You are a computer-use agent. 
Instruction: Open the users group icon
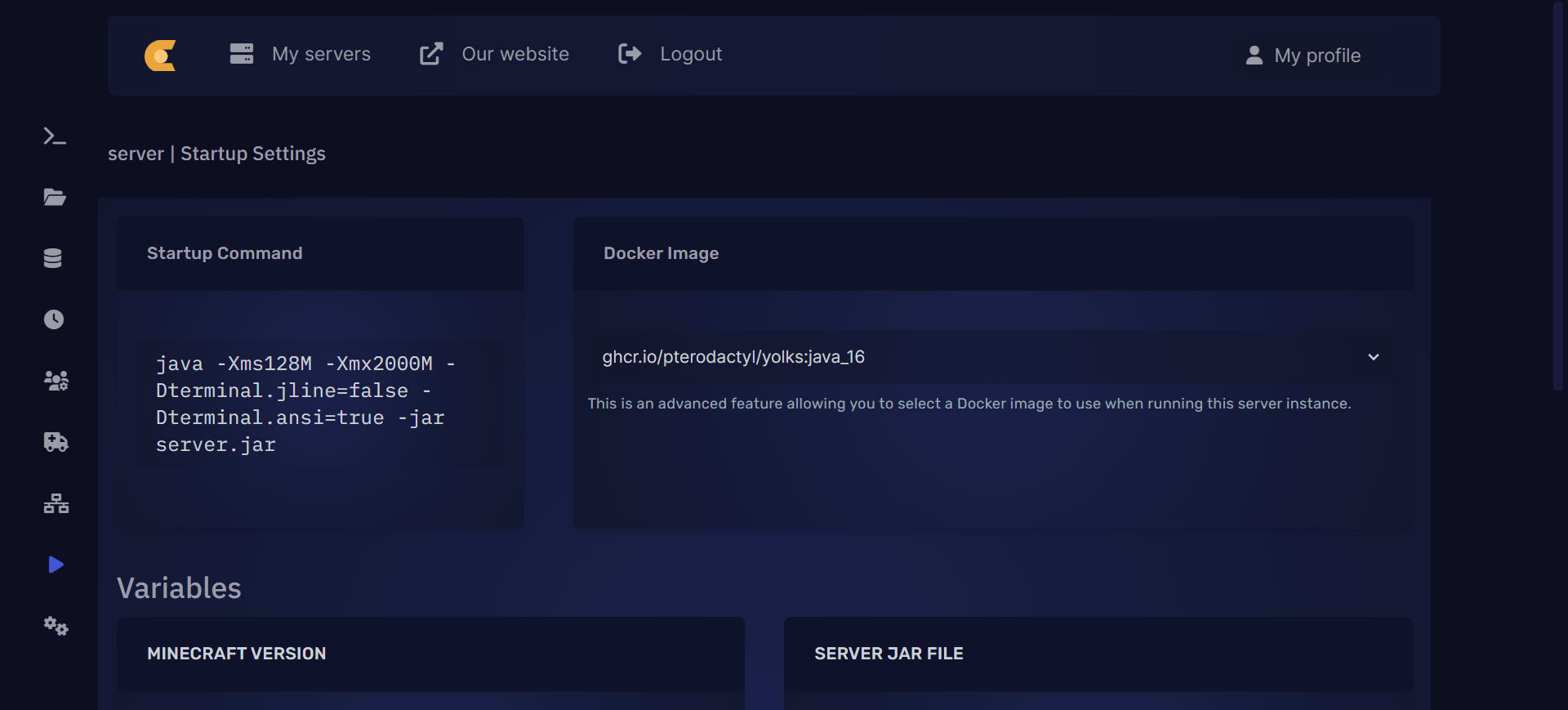point(56,381)
